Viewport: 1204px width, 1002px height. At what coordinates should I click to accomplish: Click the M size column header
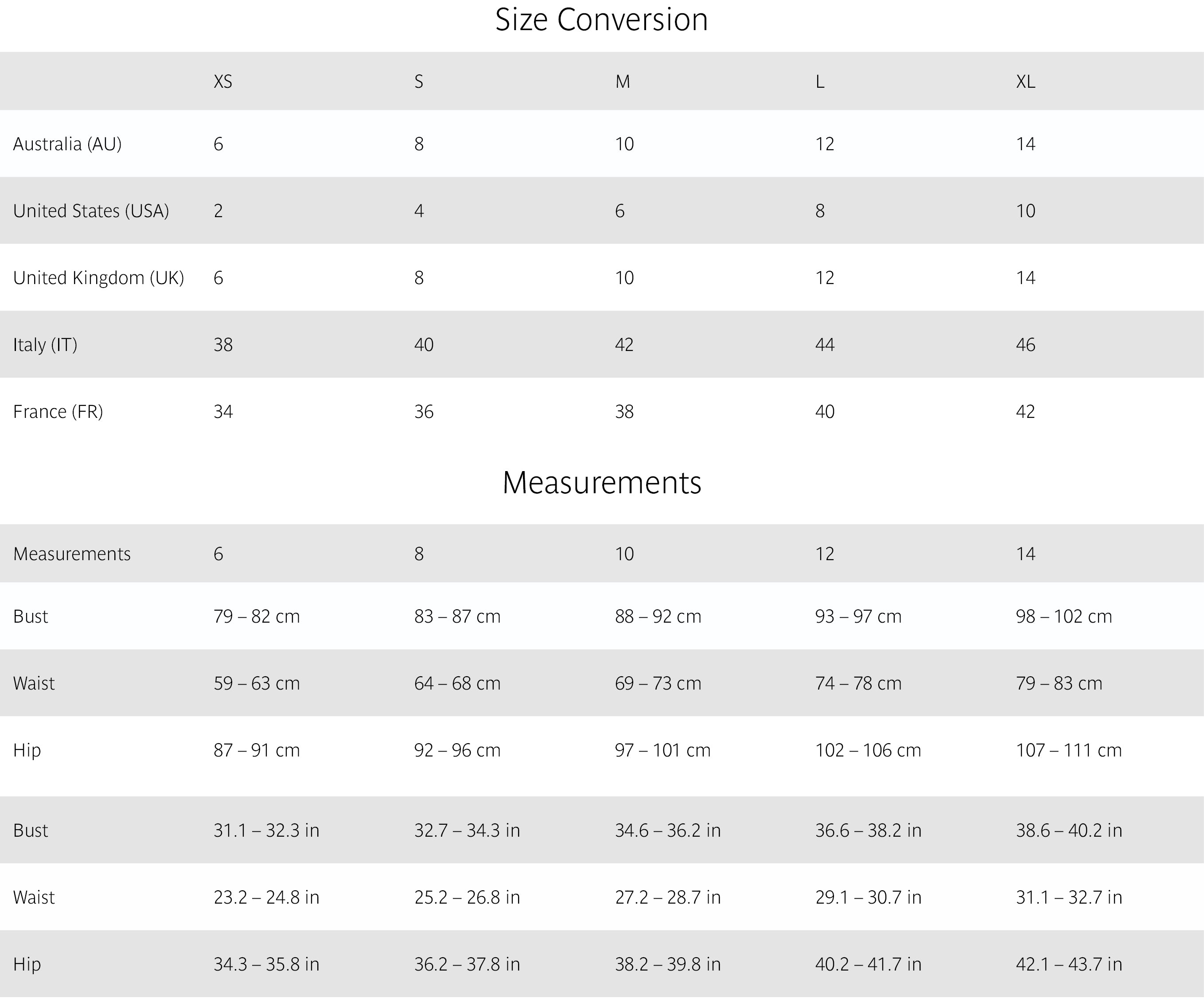click(623, 82)
